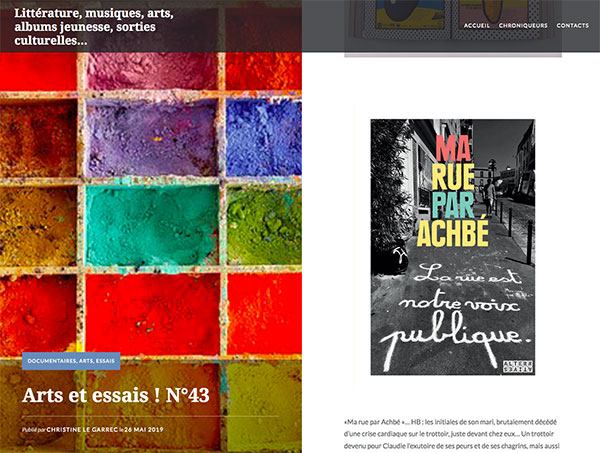Click the site title about Littérature, musiques, arts
This screenshot has width=600, height=453.
pyautogui.click(x=94, y=26)
